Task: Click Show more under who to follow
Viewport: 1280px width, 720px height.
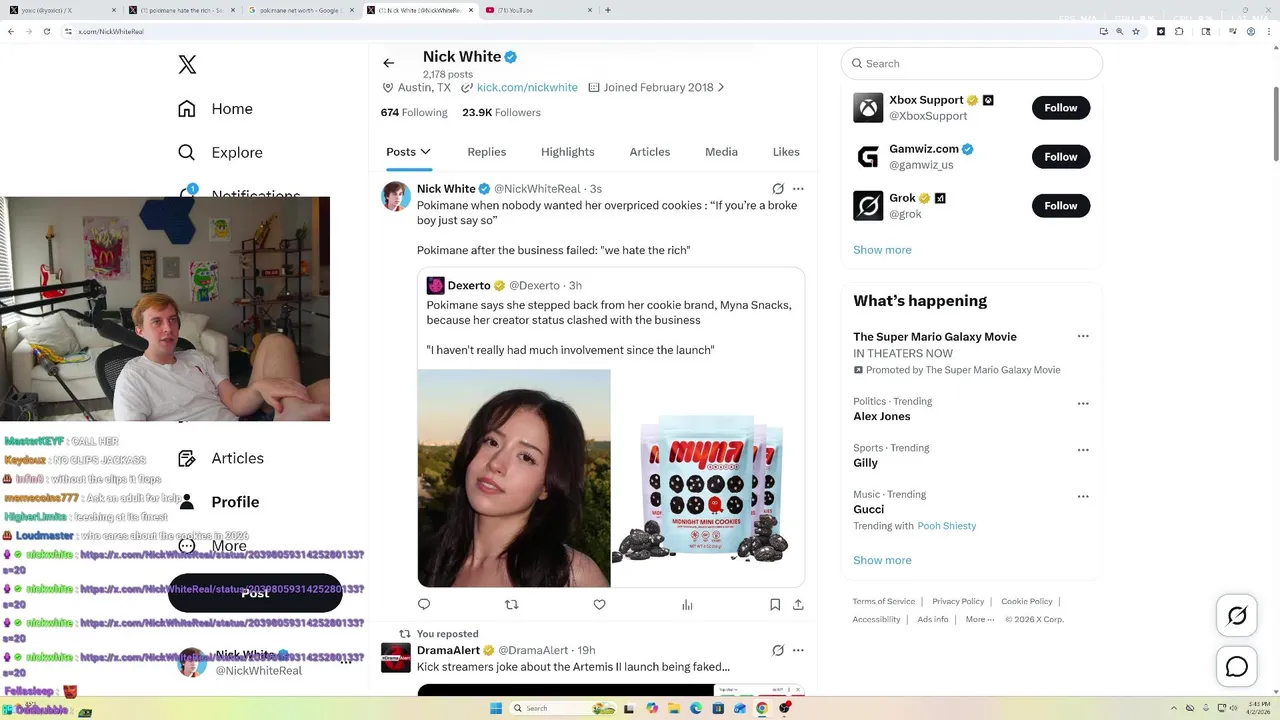Action: [x=882, y=250]
